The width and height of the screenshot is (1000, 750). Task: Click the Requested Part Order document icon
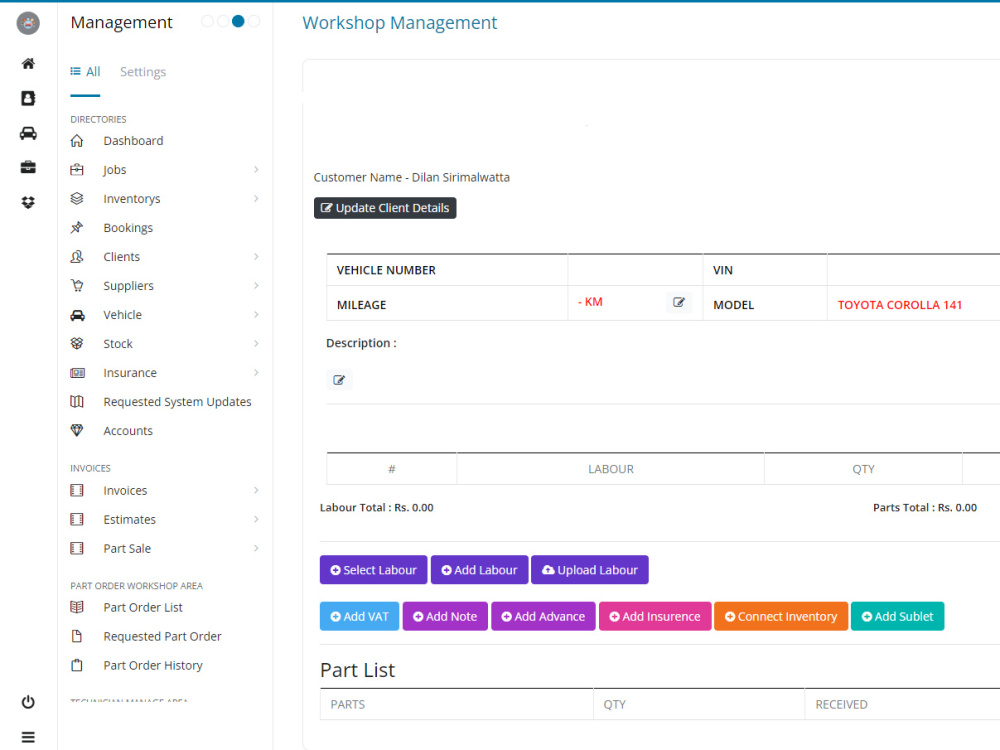(77, 636)
